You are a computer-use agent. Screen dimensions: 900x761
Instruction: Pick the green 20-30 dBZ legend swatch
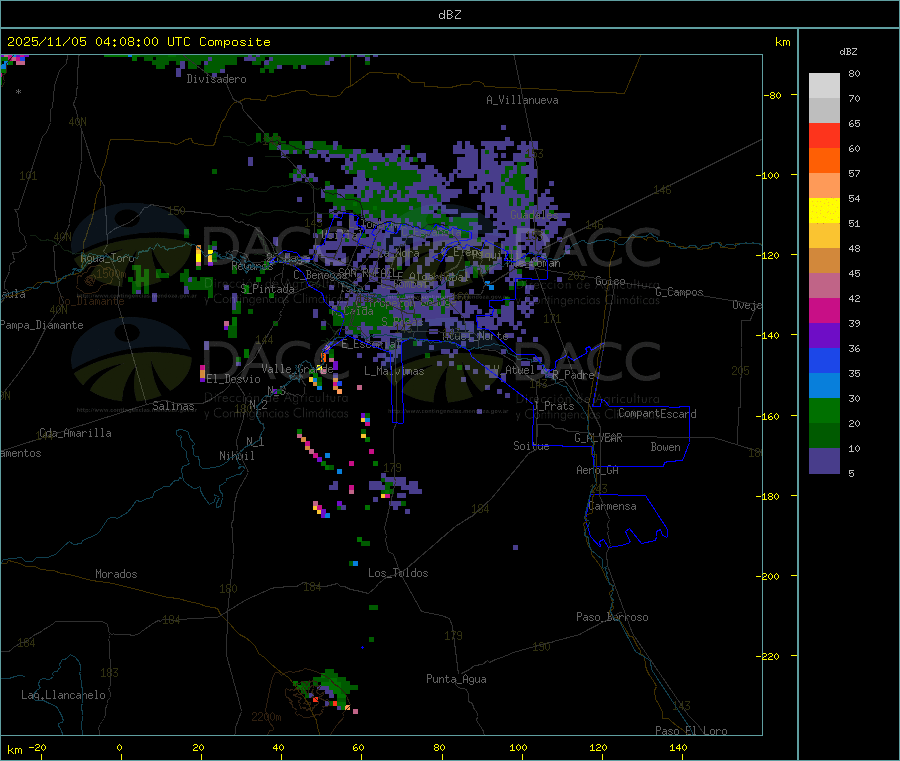[824, 410]
